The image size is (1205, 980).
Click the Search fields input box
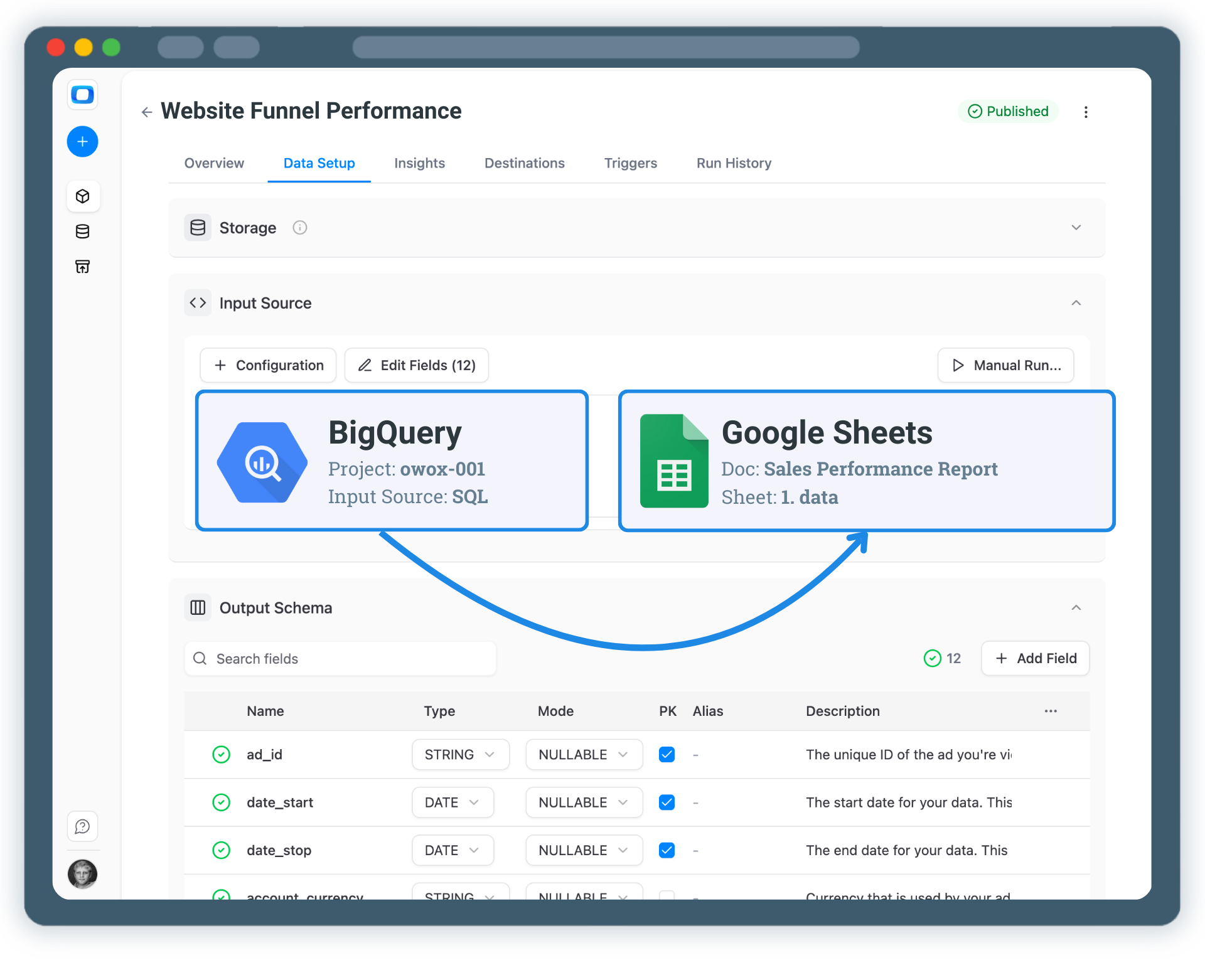tap(340, 658)
